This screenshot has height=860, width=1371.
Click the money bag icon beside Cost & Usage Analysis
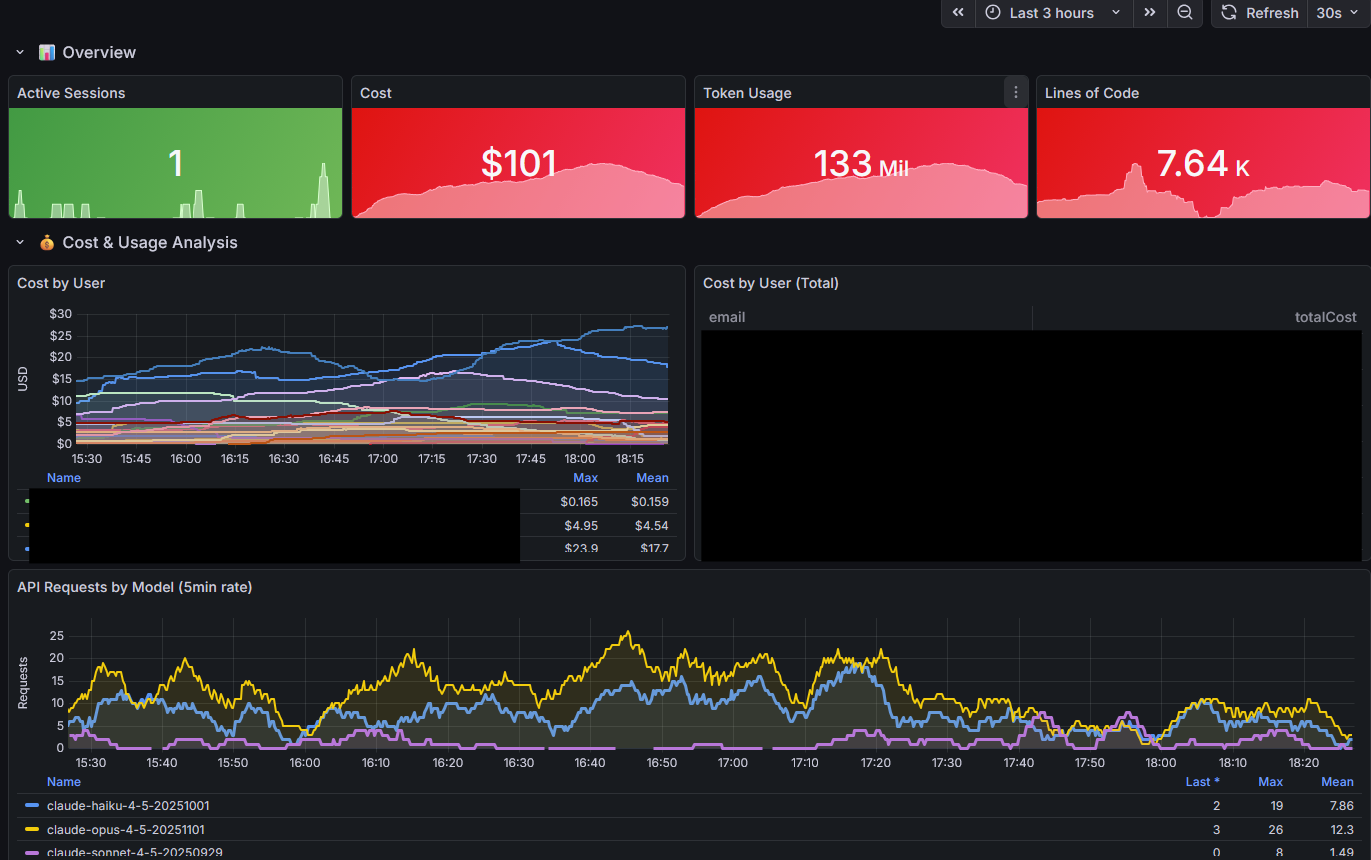point(46,242)
